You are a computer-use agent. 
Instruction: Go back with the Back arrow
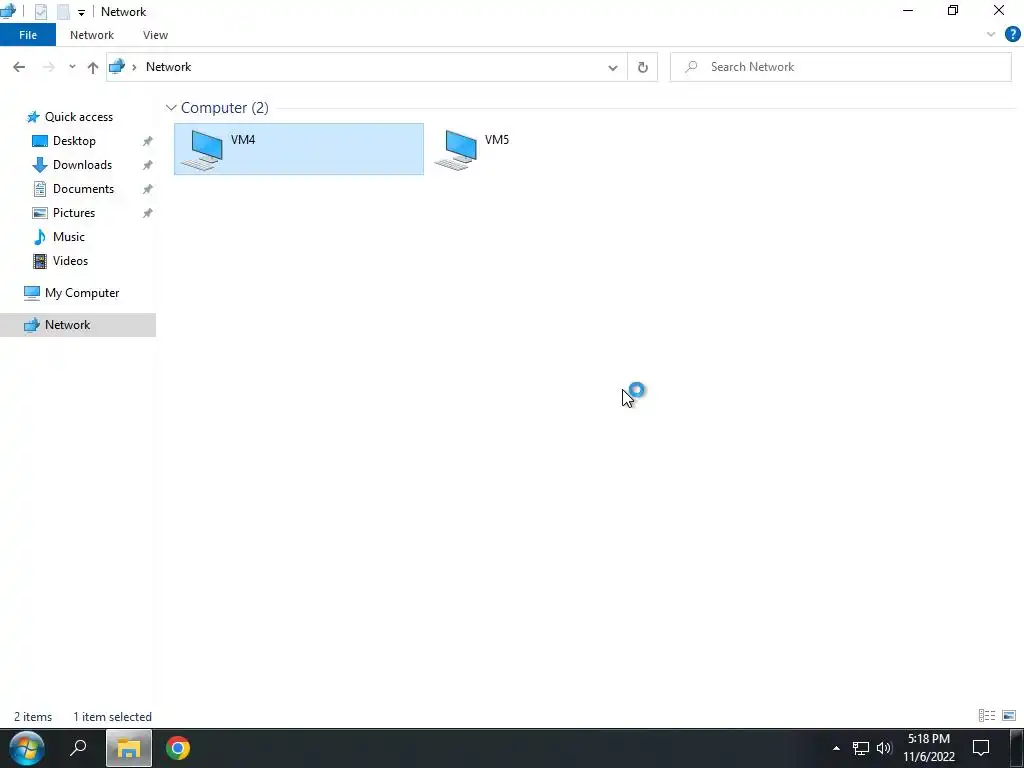pyautogui.click(x=19, y=67)
